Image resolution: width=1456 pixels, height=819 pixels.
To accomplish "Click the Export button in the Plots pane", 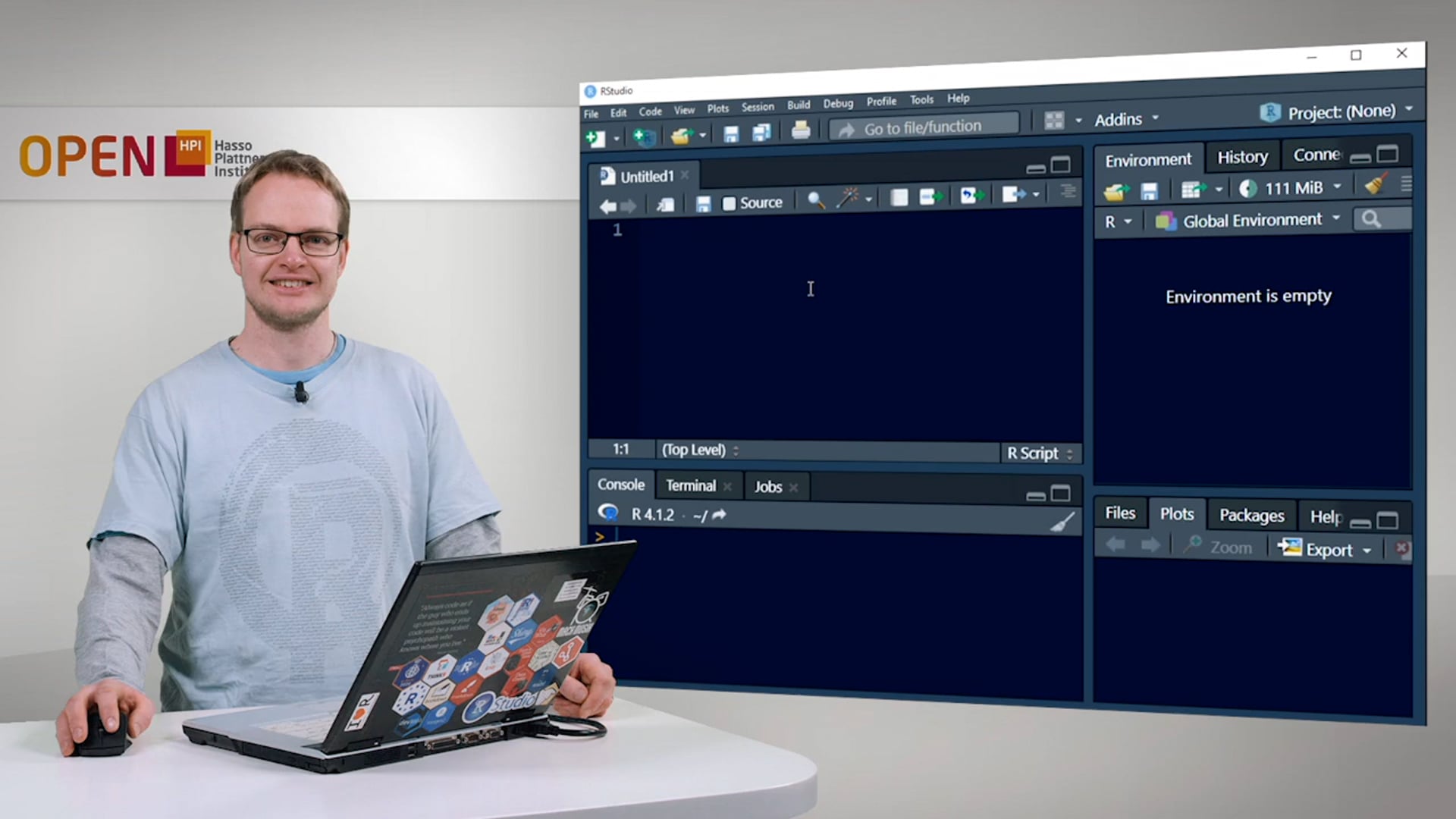I will click(1328, 548).
